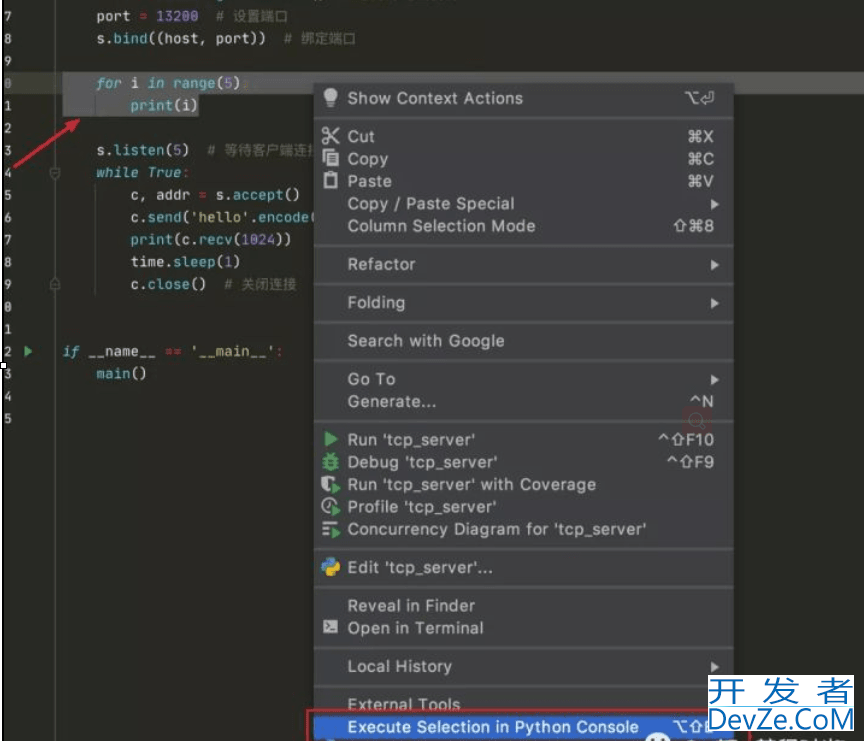The image size is (864, 741).
Task: Click the Python logo beside Edit 'tcp_server'
Action: (x=331, y=567)
